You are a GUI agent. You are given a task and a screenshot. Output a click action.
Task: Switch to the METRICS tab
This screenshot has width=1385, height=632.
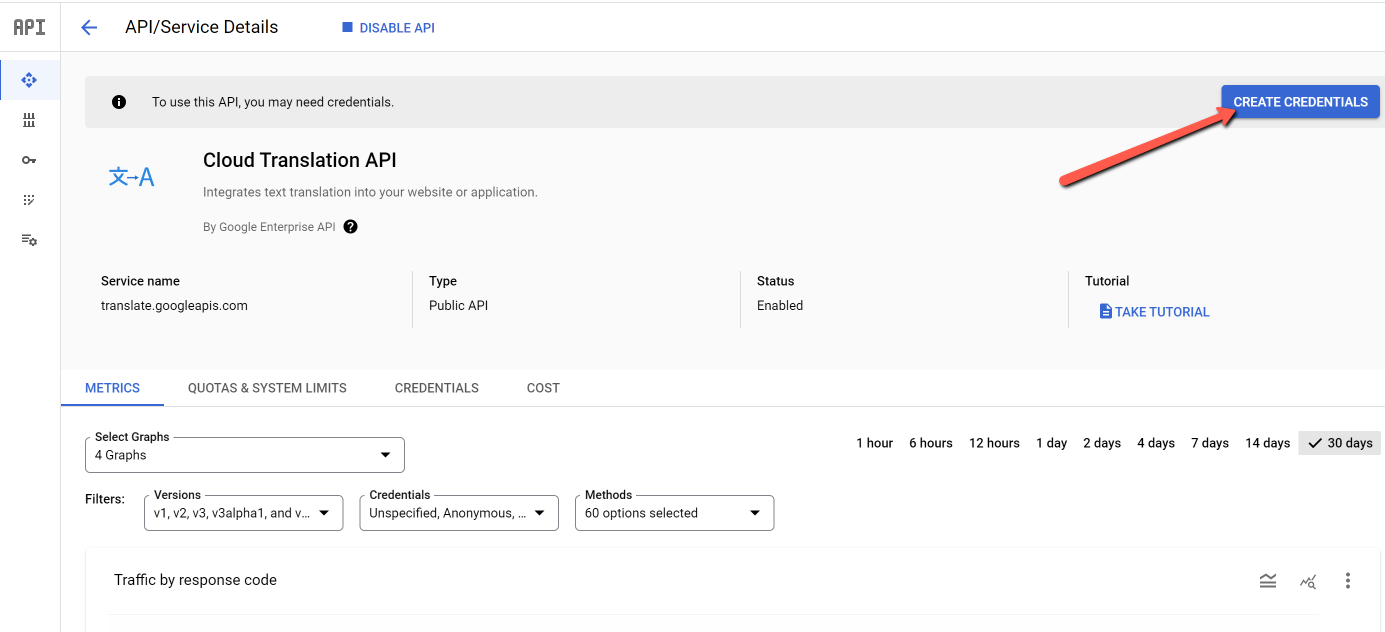click(112, 388)
